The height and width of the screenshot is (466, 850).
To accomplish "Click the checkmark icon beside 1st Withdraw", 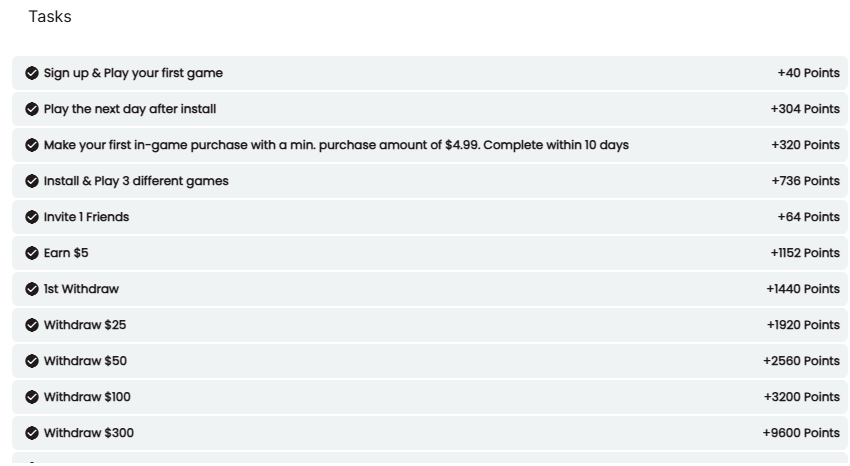I will point(32,289).
